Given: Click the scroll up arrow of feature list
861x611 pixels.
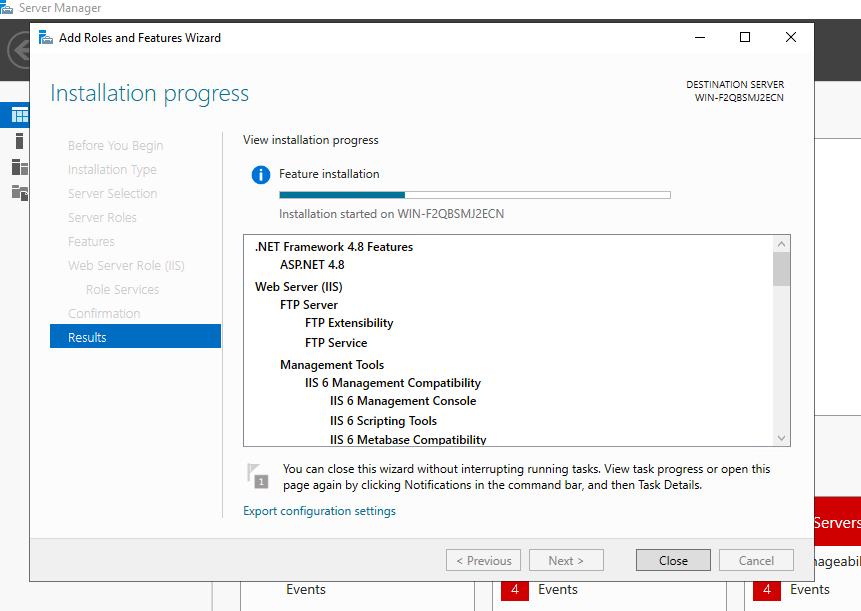Looking at the screenshot, I should (781, 244).
